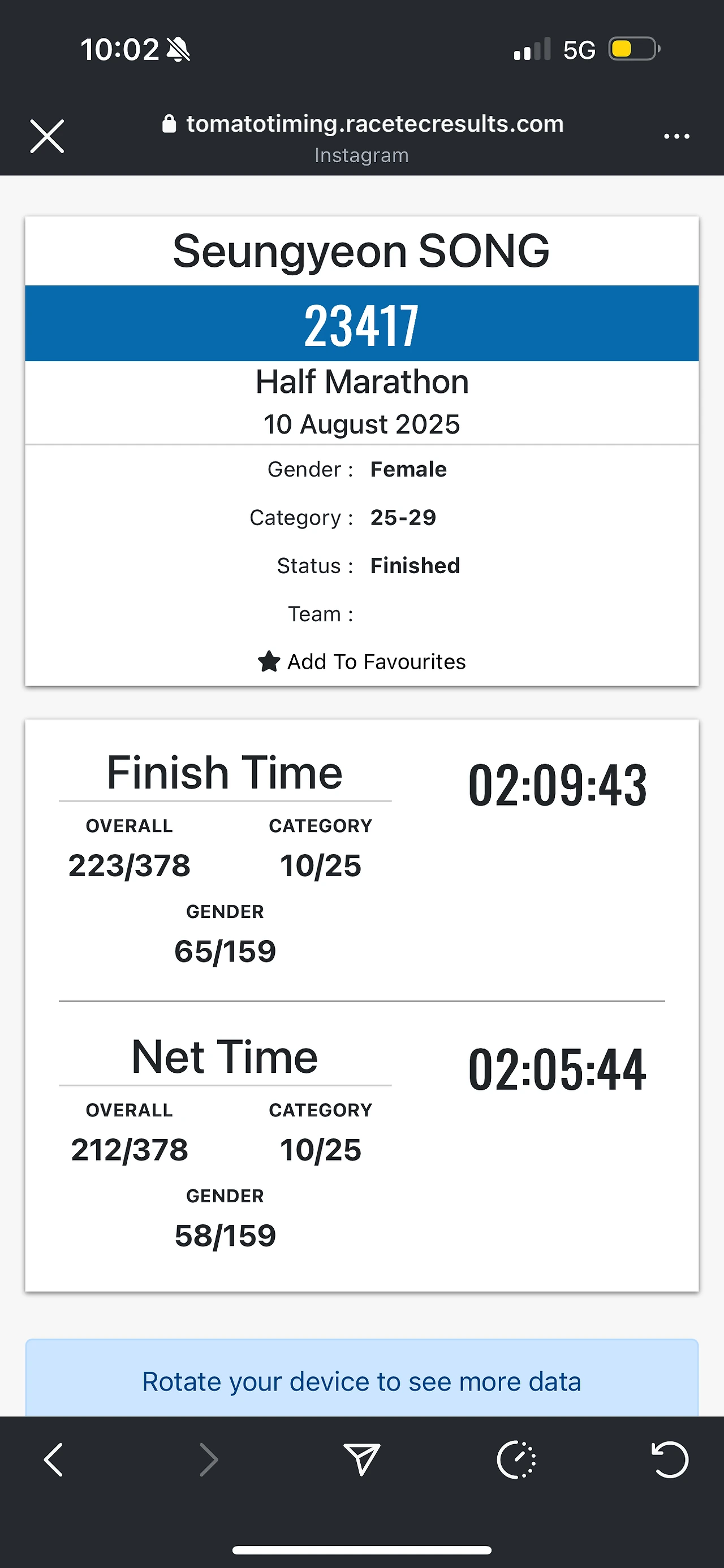Tap the home indicator bar

pyautogui.click(x=361, y=1550)
